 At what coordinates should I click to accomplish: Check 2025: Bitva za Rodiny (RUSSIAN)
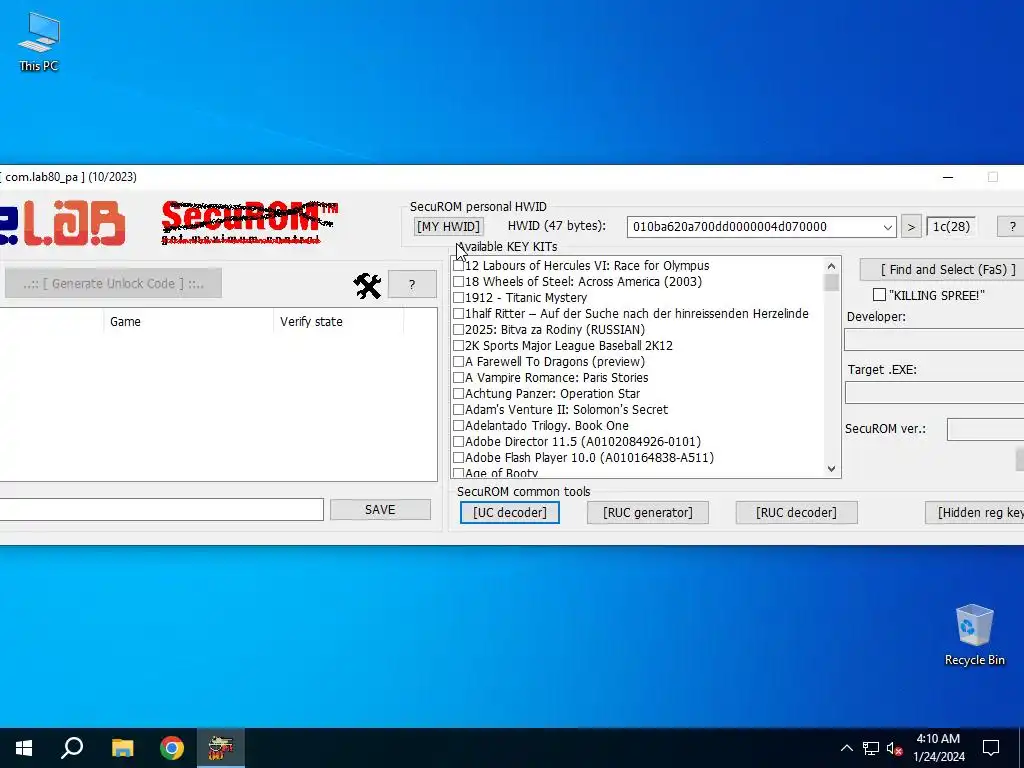tap(458, 330)
